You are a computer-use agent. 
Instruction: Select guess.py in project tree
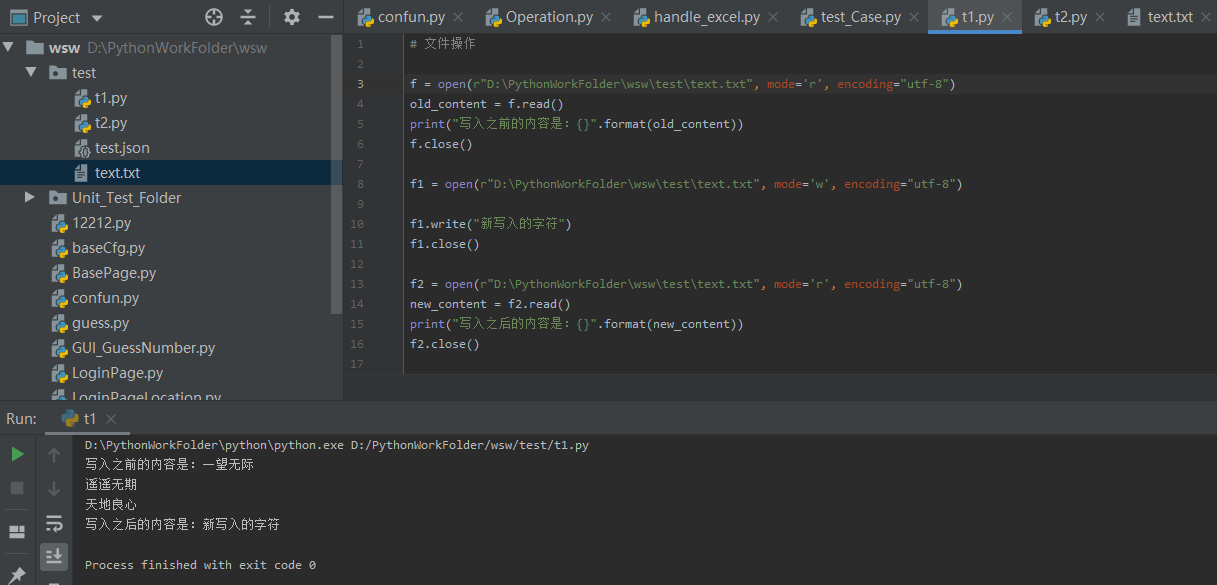pos(90,323)
